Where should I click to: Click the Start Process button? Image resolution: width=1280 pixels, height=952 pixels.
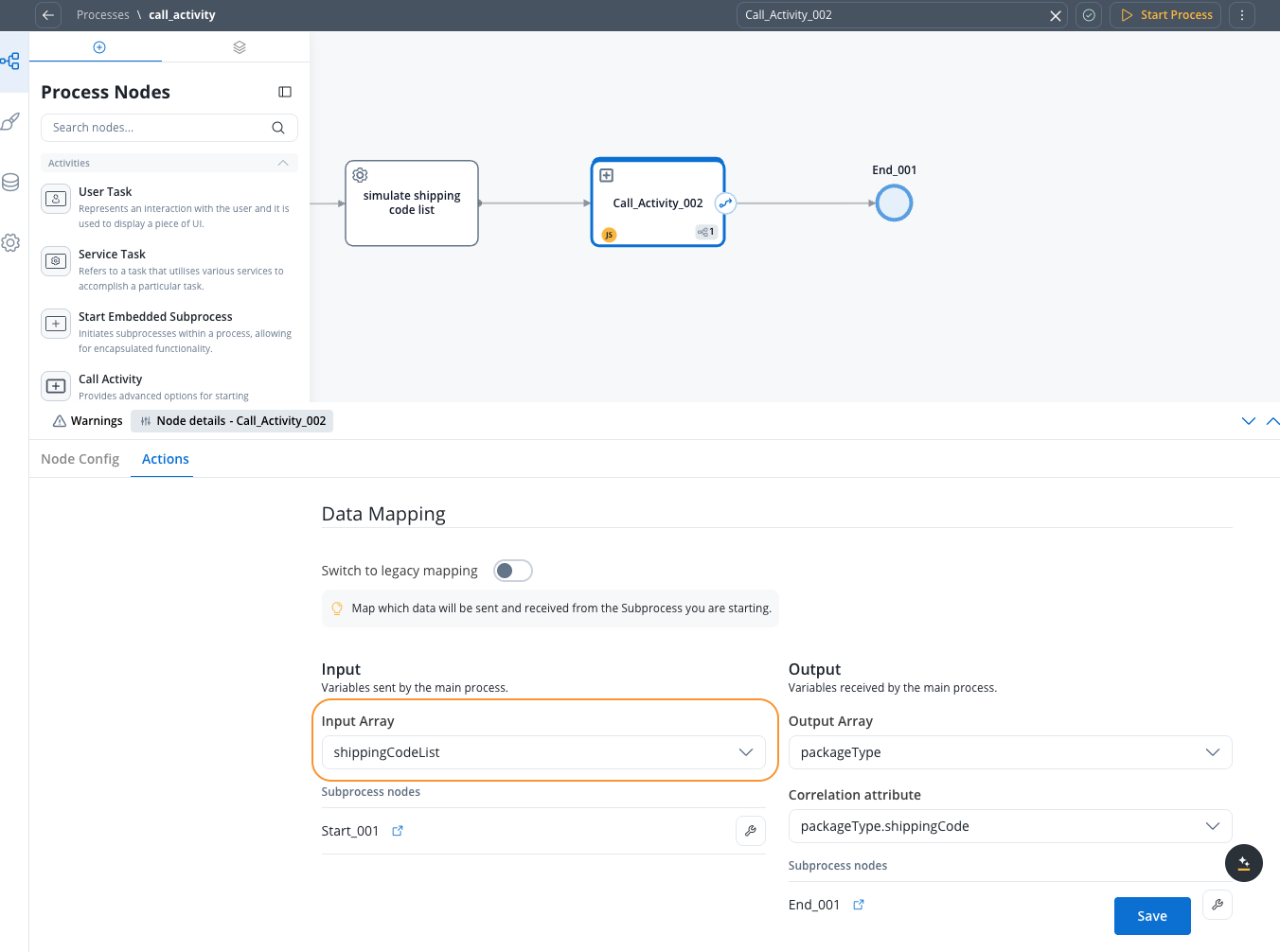1165,15
